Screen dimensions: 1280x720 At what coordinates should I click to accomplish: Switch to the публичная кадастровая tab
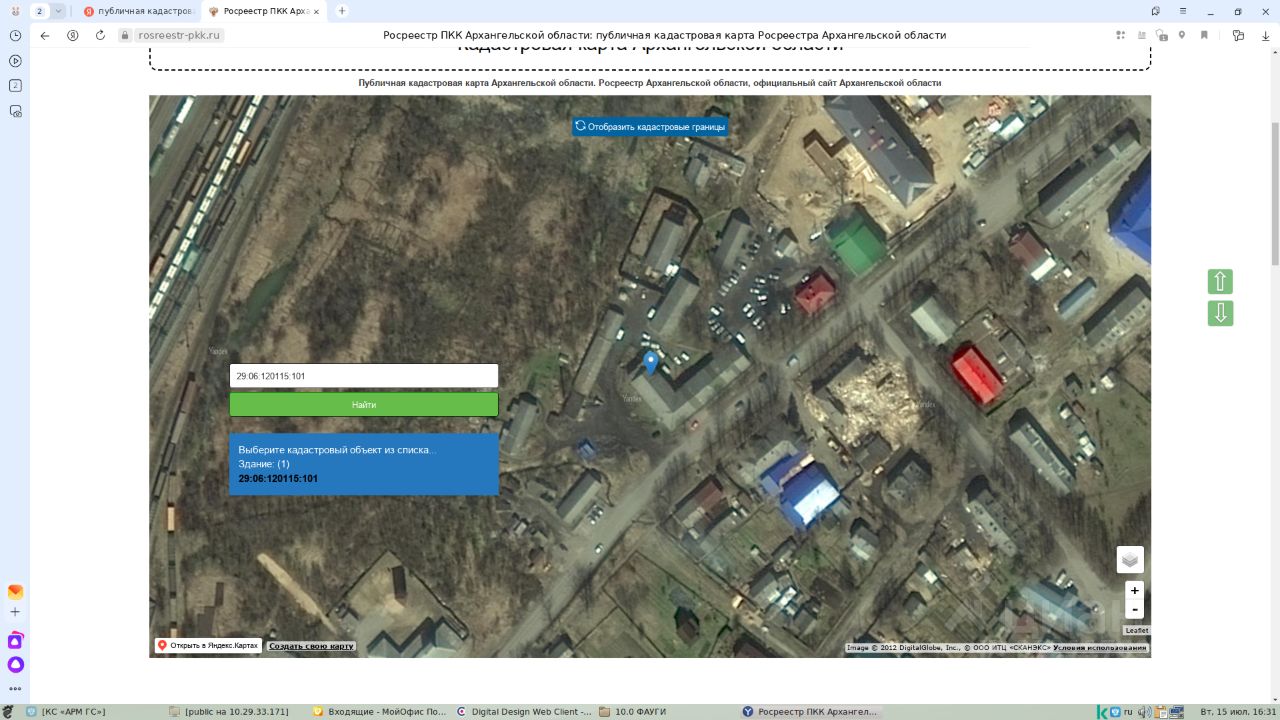point(138,11)
